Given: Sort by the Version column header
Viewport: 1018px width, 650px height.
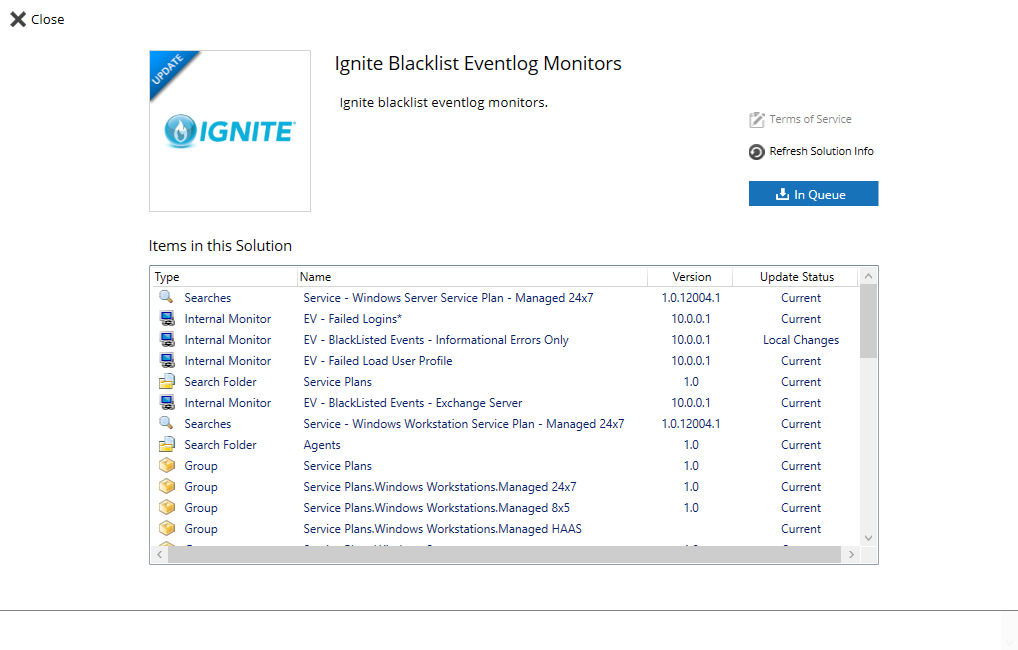Looking at the screenshot, I should (x=691, y=277).
